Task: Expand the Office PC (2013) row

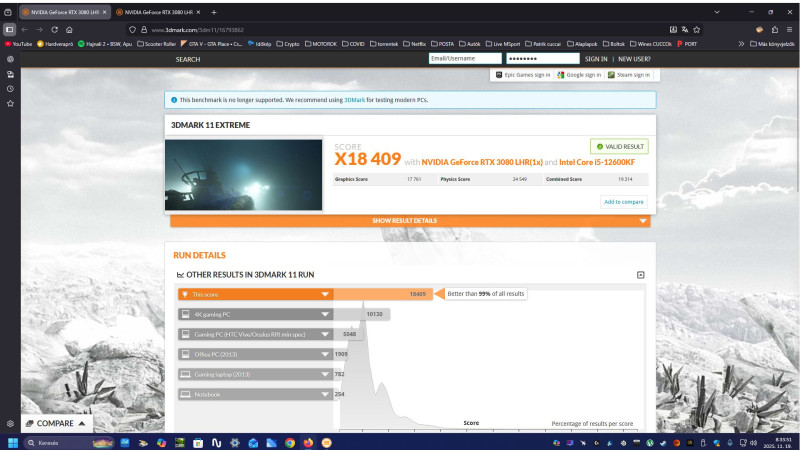Action: pyautogui.click(x=324, y=354)
